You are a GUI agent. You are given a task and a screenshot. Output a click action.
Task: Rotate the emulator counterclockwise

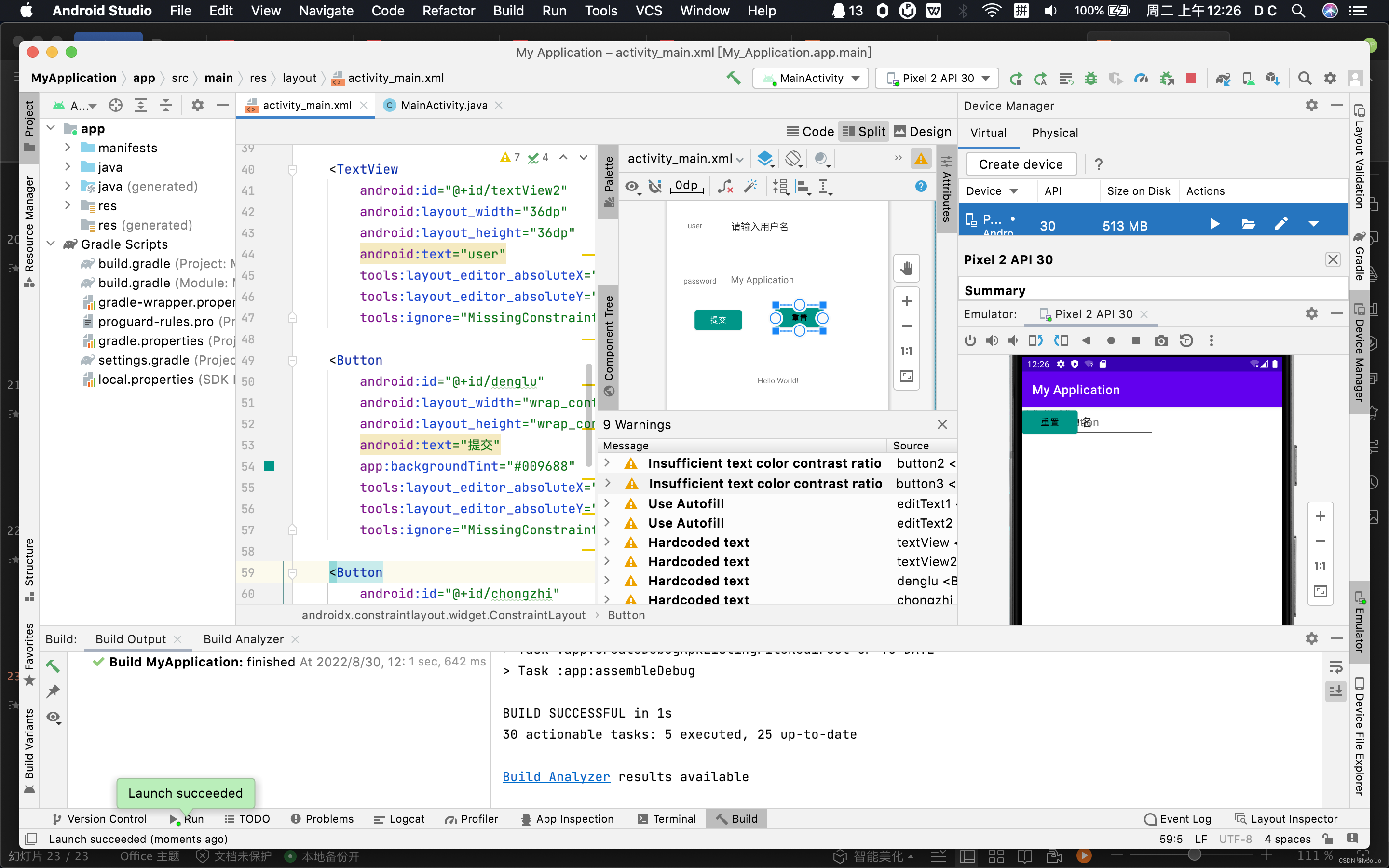pyautogui.click(x=1036, y=340)
